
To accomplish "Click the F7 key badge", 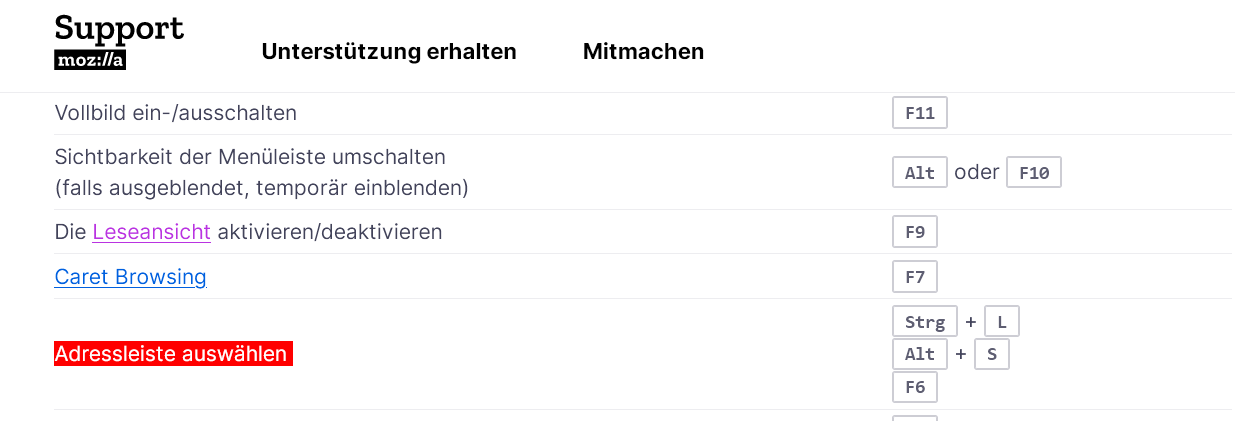I will pos(914,277).
